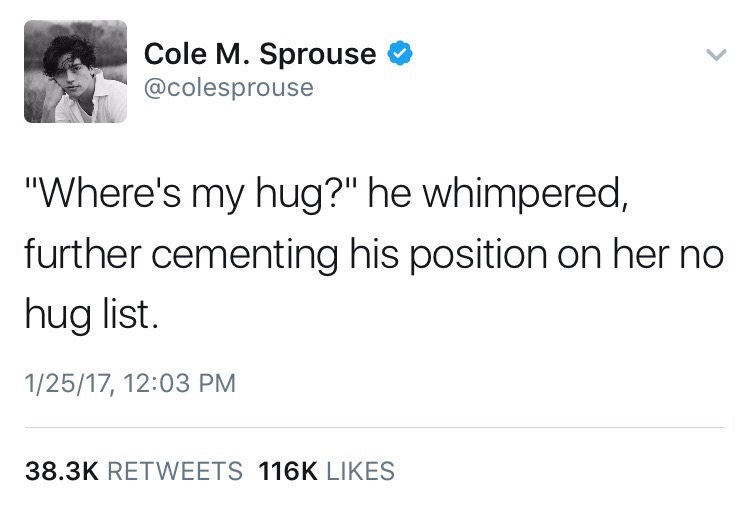Viewport: 750px width, 510px height.
Task: Click the blue verified badge icon
Action: tap(400, 54)
